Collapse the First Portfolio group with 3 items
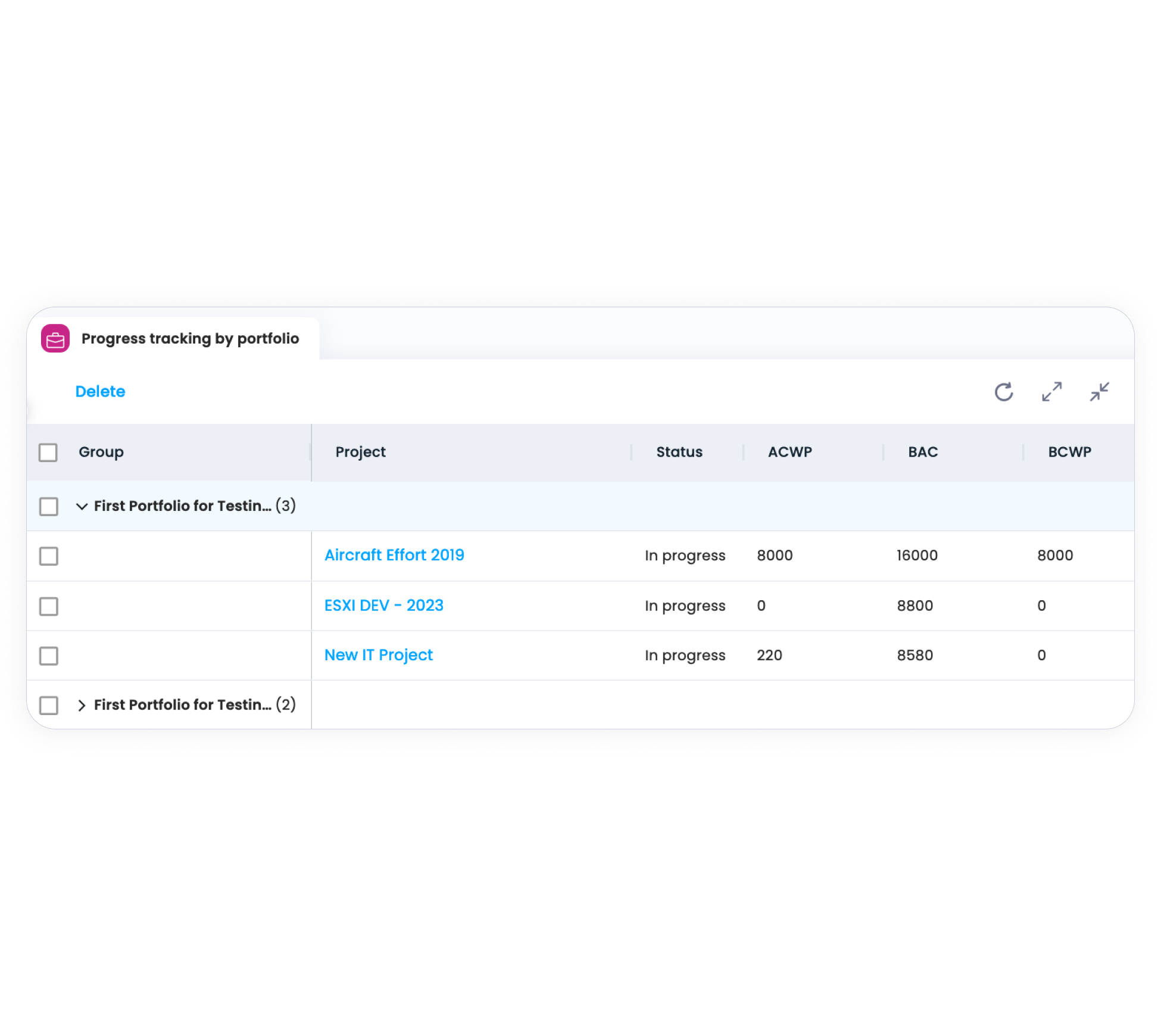The image size is (1161, 1036). point(82,507)
